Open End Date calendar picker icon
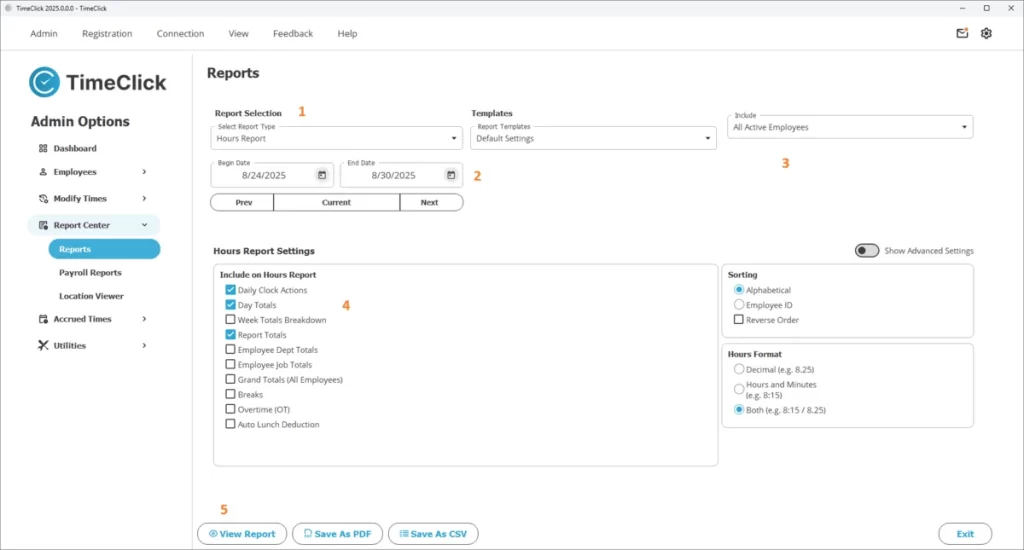Screen dimensions: 1024x550 [x=451, y=175]
